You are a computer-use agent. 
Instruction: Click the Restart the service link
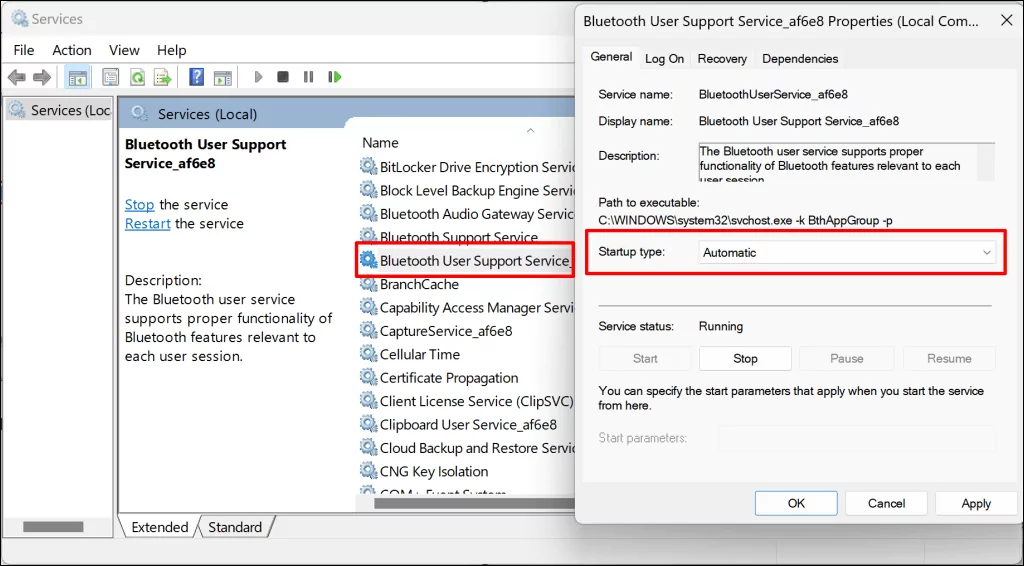point(147,224)
